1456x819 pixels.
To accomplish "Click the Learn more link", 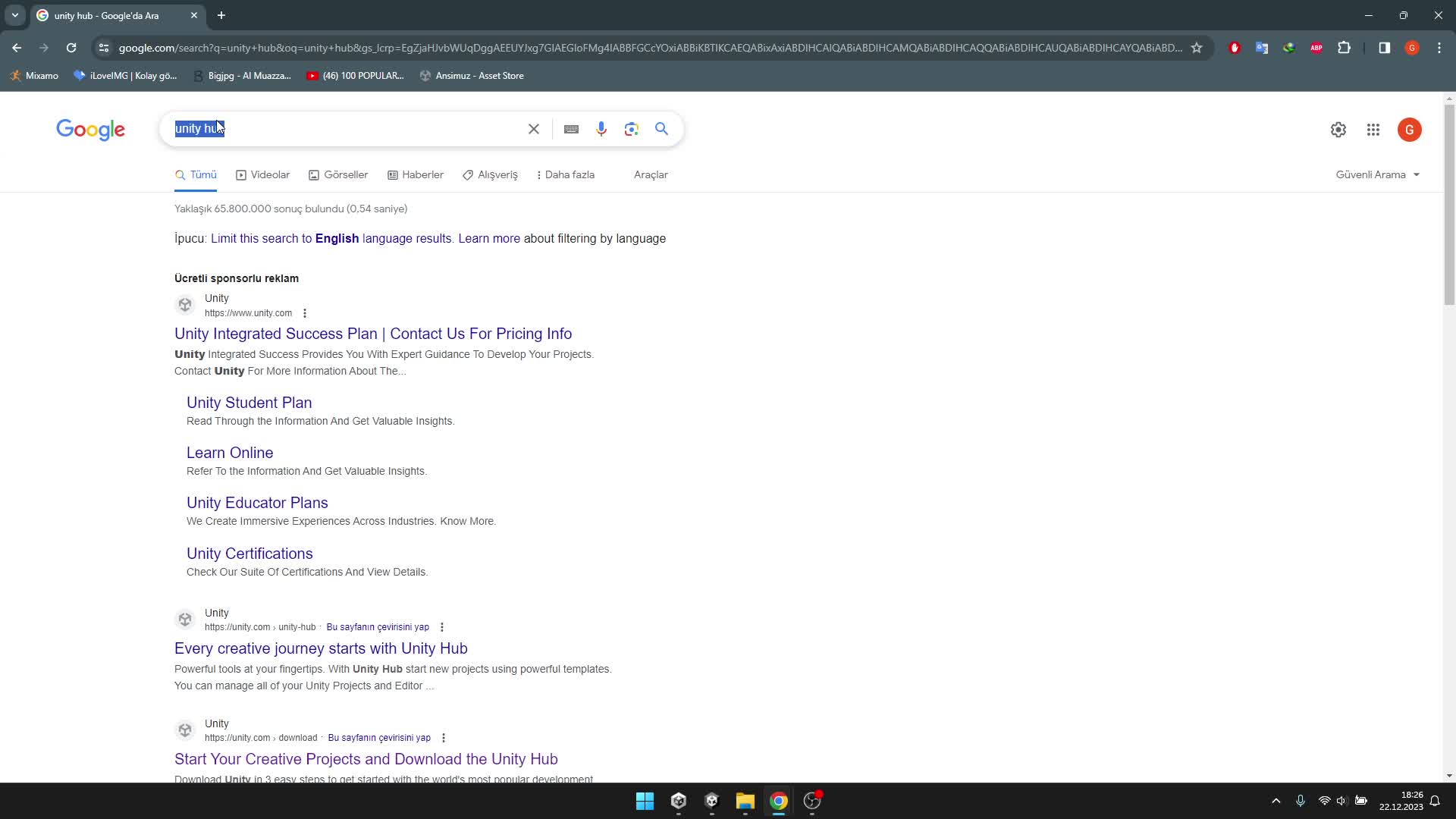I will [489, 238].
